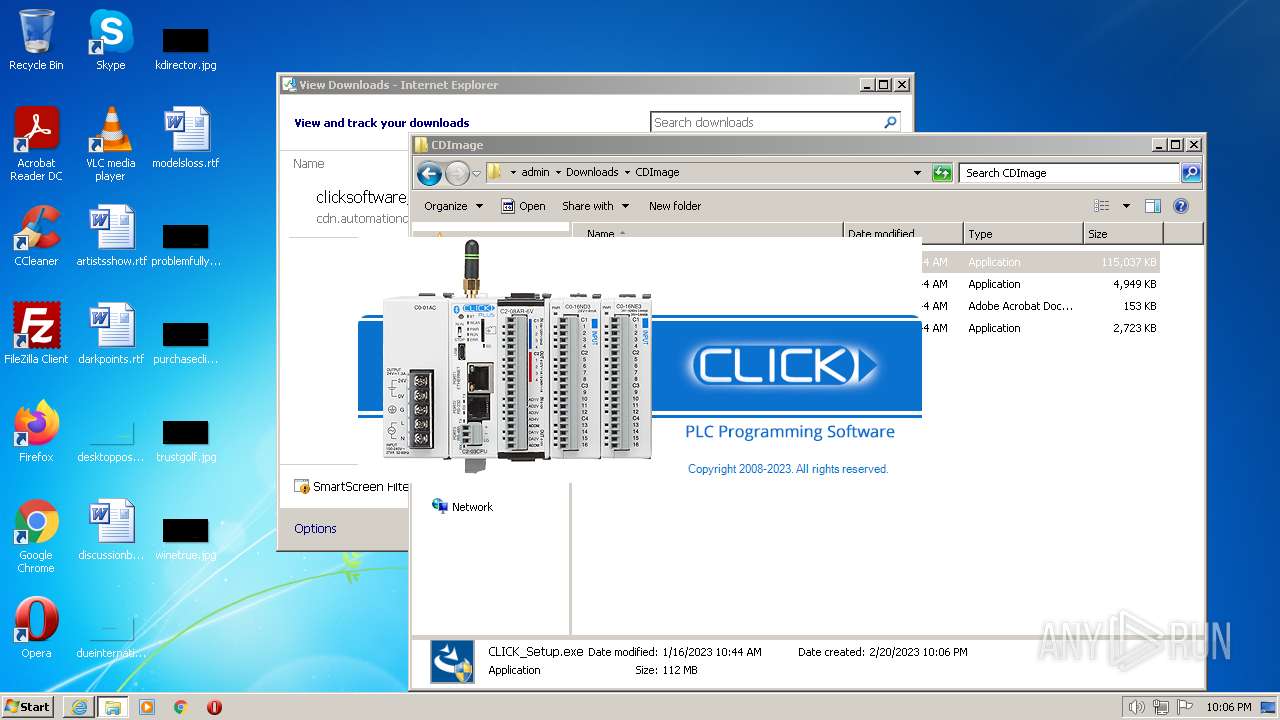Launch the Opera desktop shortcut
Viewport: 1280px width, 720px height.
36,628
